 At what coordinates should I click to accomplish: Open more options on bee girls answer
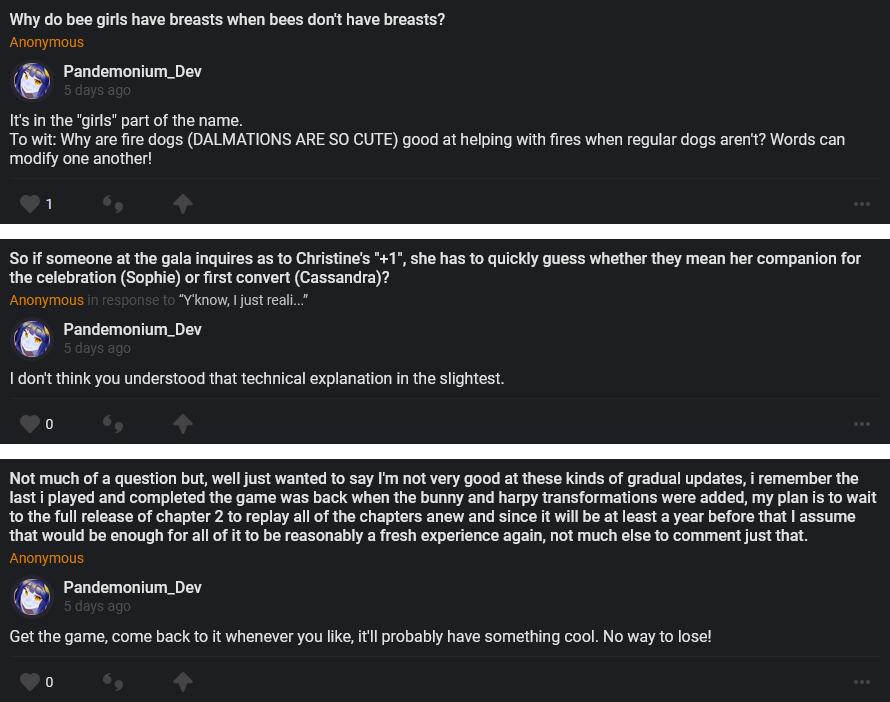click(862, 204)
